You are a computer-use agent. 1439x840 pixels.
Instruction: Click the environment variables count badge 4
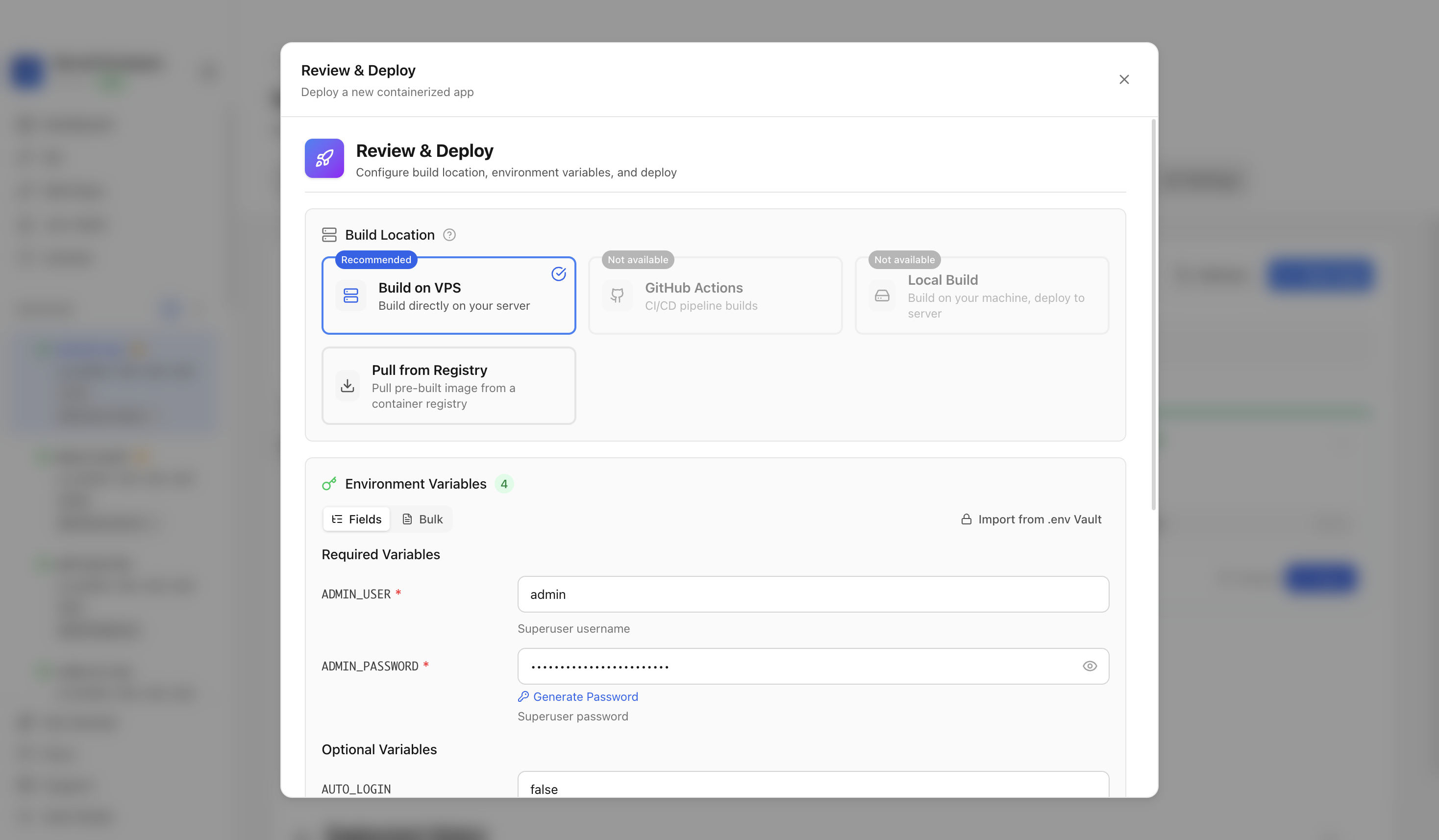(x=504, y=484)
